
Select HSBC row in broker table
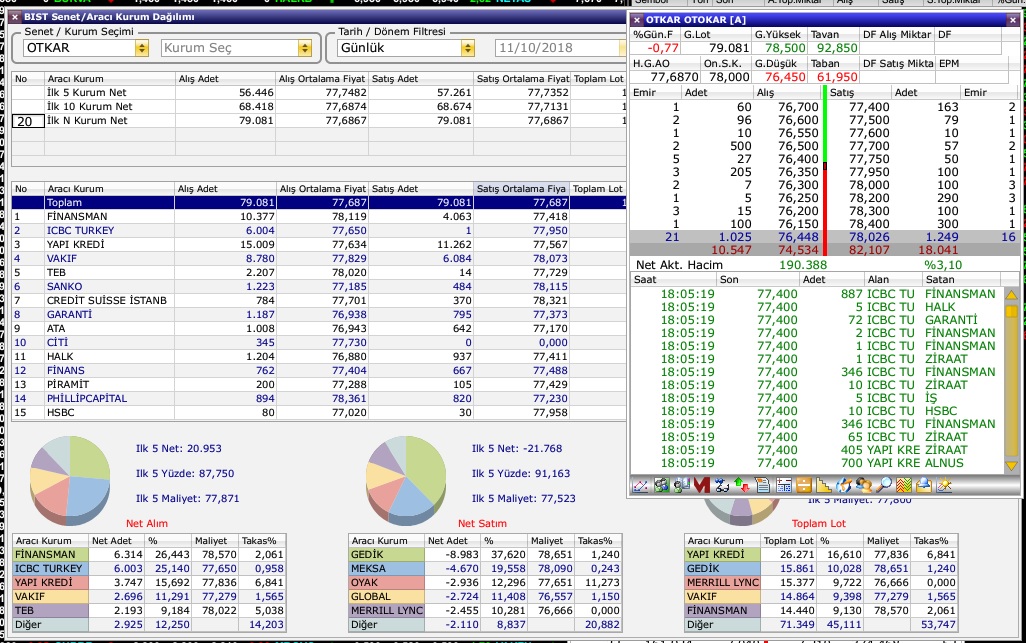[x=319, y=413]
